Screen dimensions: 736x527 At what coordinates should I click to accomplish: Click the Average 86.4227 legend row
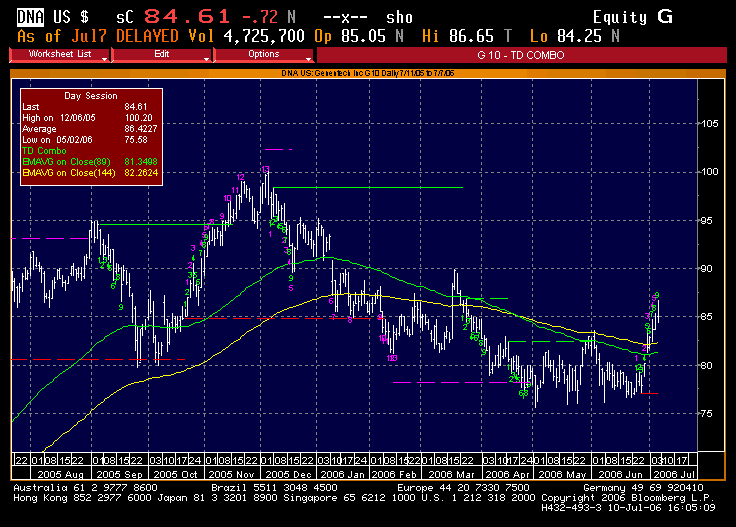pos(90,129)
